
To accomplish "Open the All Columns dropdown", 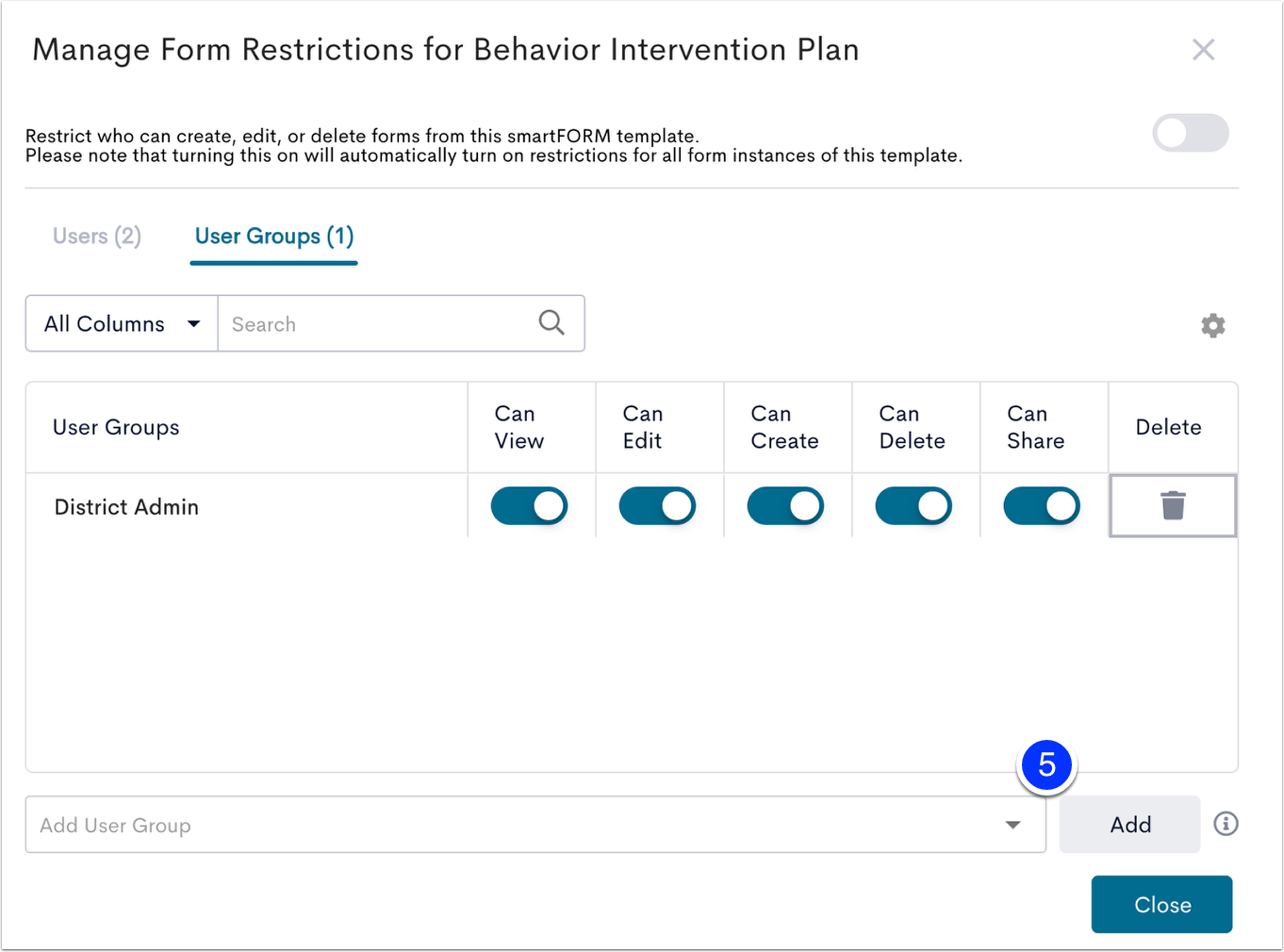I will [122, 323].
